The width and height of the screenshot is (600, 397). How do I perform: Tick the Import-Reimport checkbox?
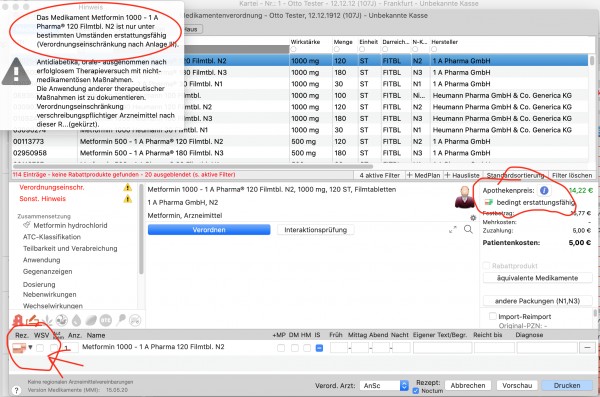pos(493,316)
